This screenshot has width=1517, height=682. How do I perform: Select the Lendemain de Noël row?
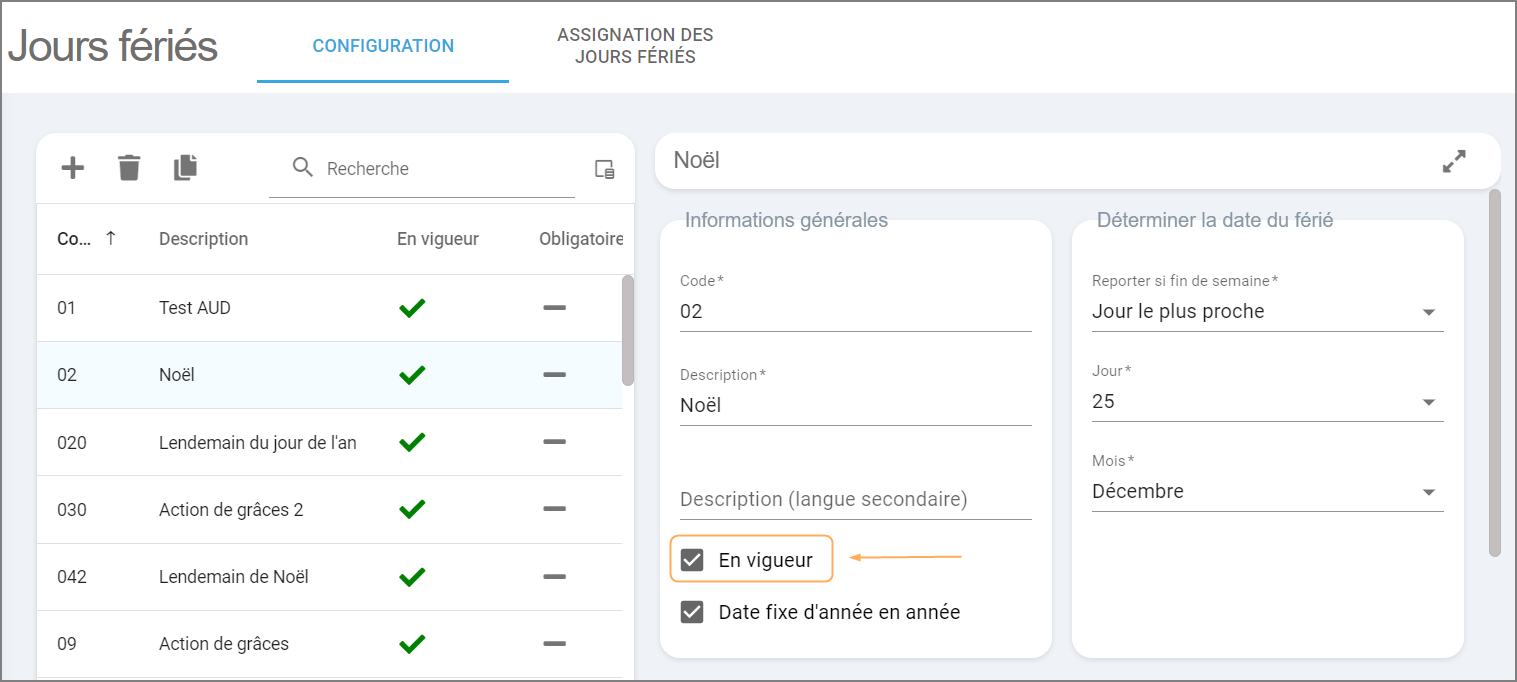point(234,577)
